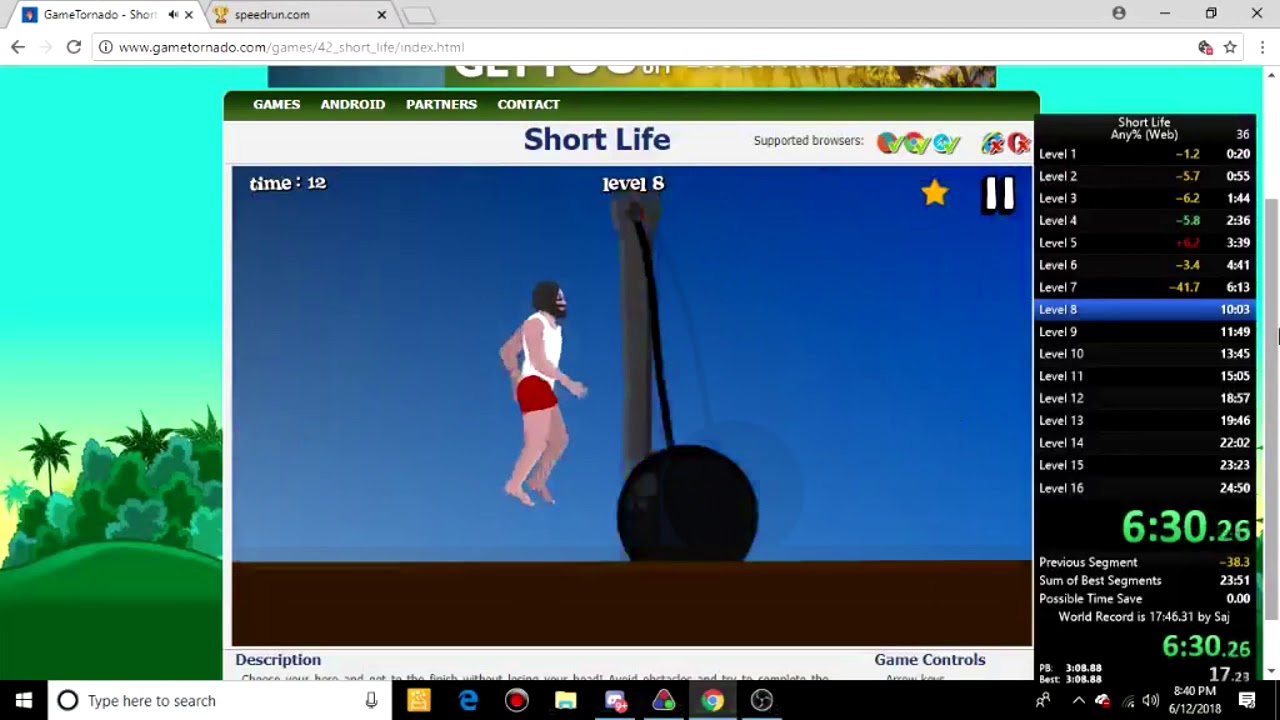Pause the Short Life game
1280x720 pixels.
999,194
